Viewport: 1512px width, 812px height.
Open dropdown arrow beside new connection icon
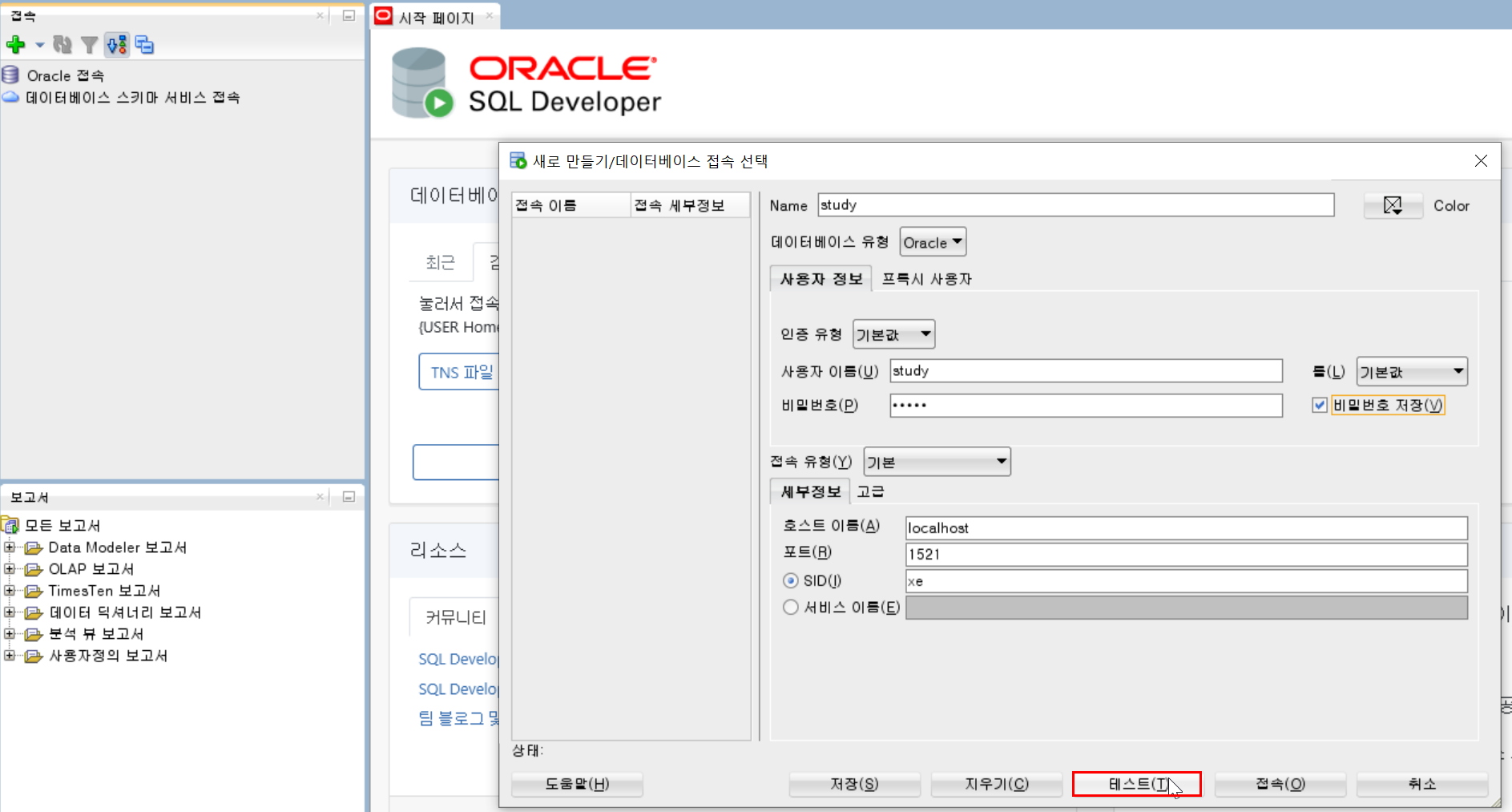[39, 45]
